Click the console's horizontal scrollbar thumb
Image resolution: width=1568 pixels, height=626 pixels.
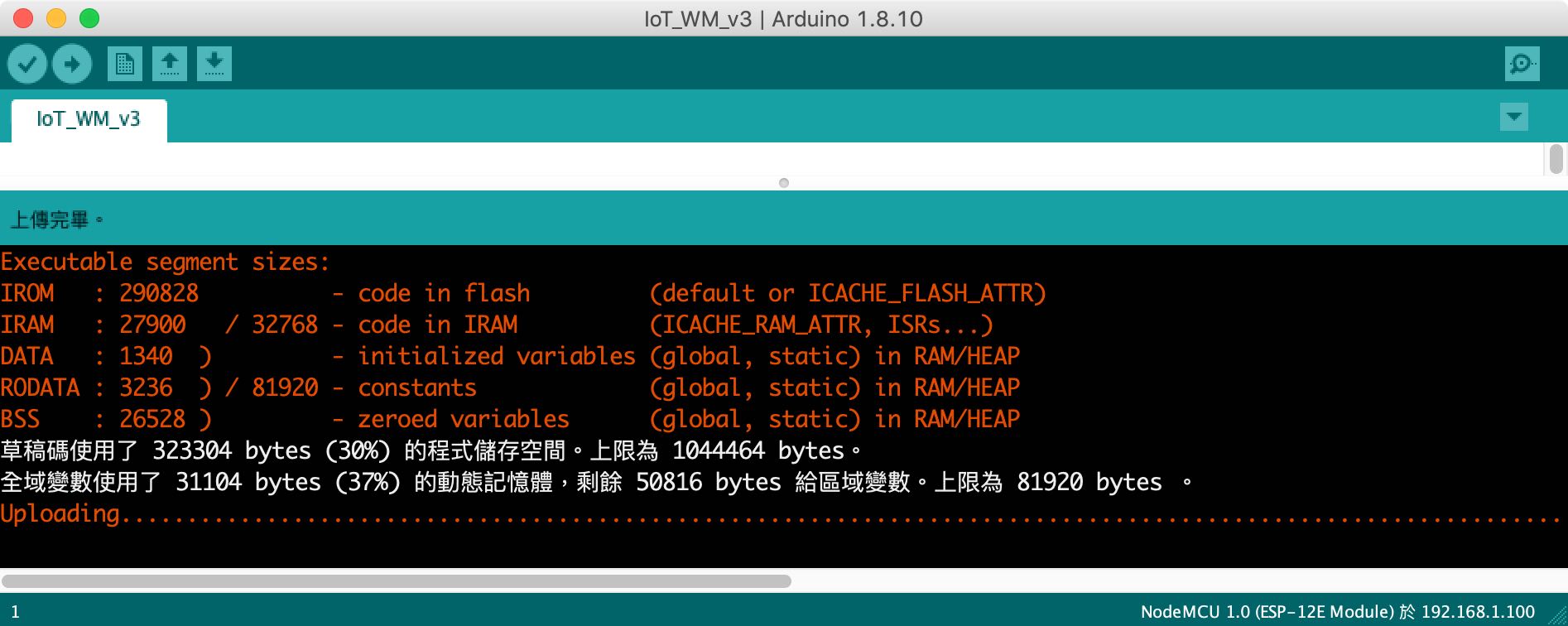pyautogui.click(x=396, y=581)
